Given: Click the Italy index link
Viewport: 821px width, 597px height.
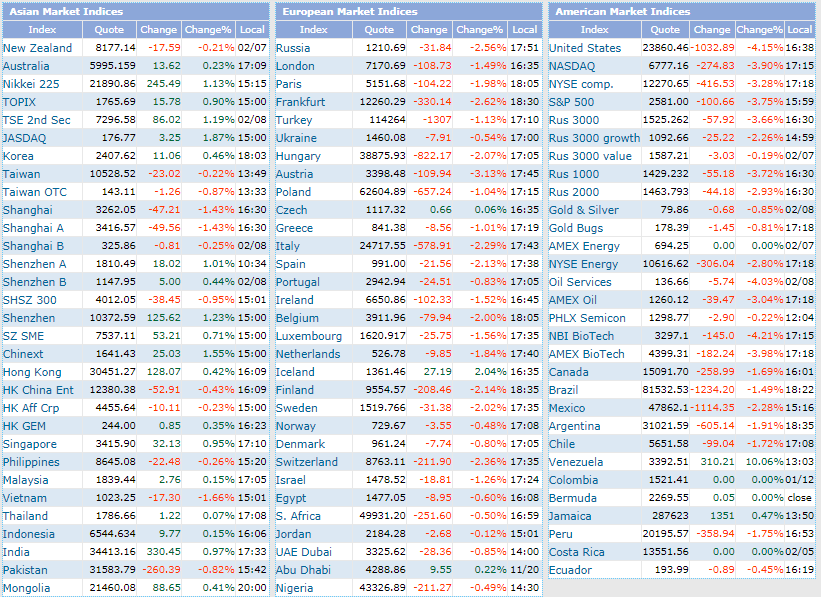Looking at the screenshot, I should pyautogui.click(x=287, y=246).
